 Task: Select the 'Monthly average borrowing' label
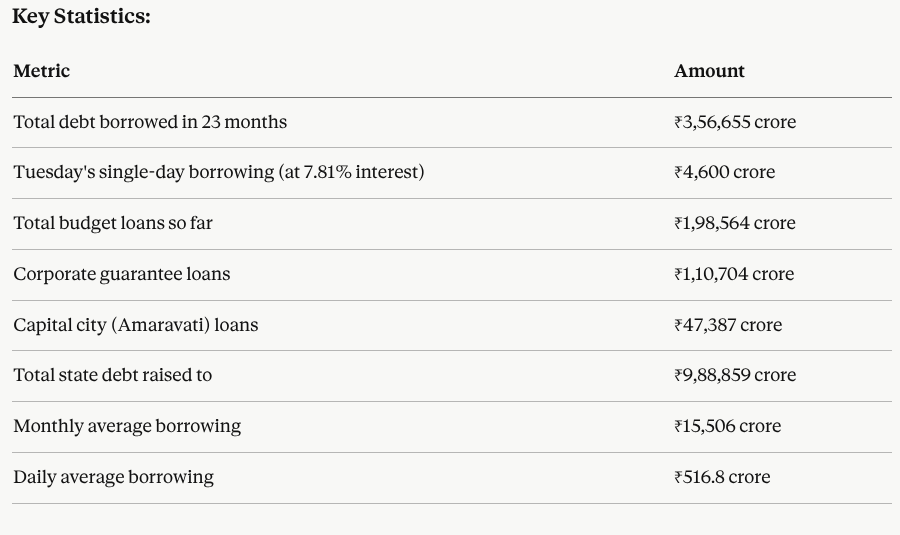(127, 426)
